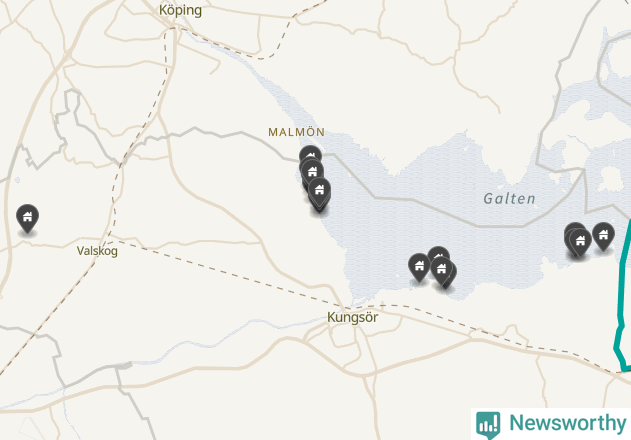Click the Kungsör town label
Screen dimensions: 631x440
[353, 317]
